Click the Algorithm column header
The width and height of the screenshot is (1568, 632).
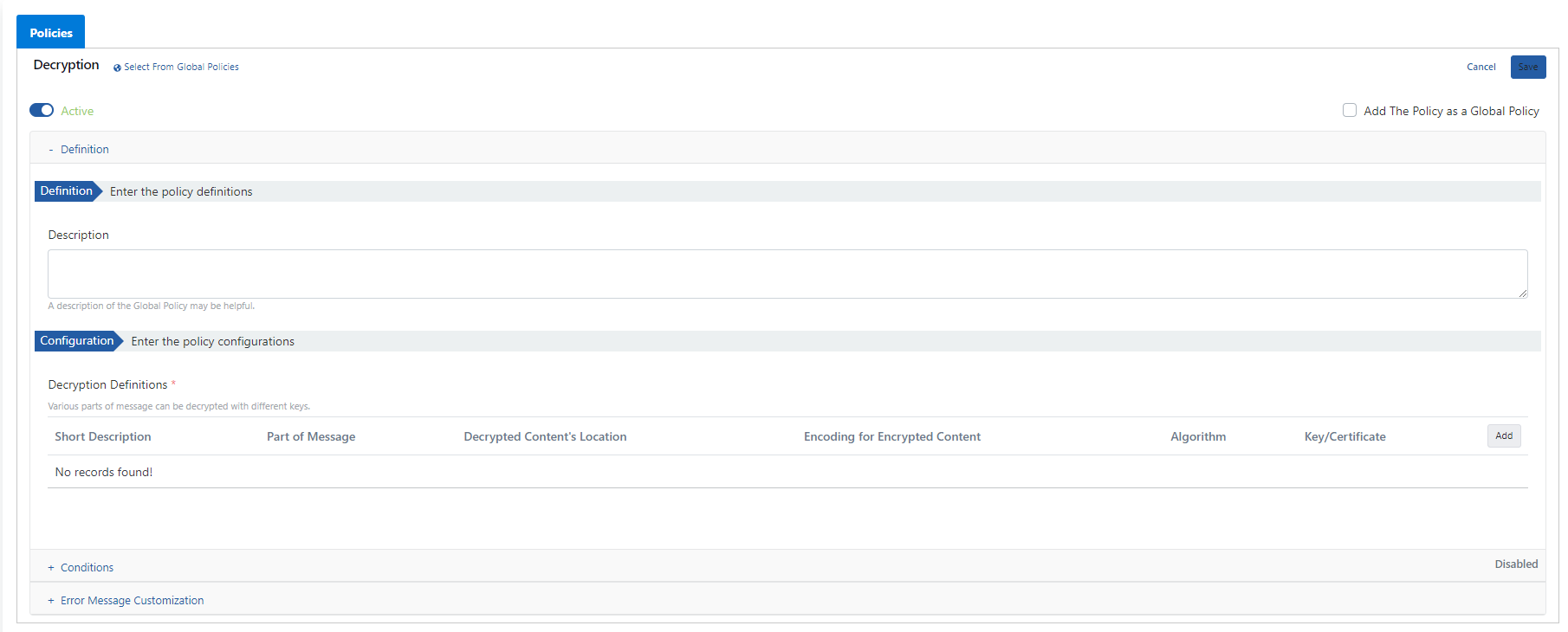pos(1197,437)
